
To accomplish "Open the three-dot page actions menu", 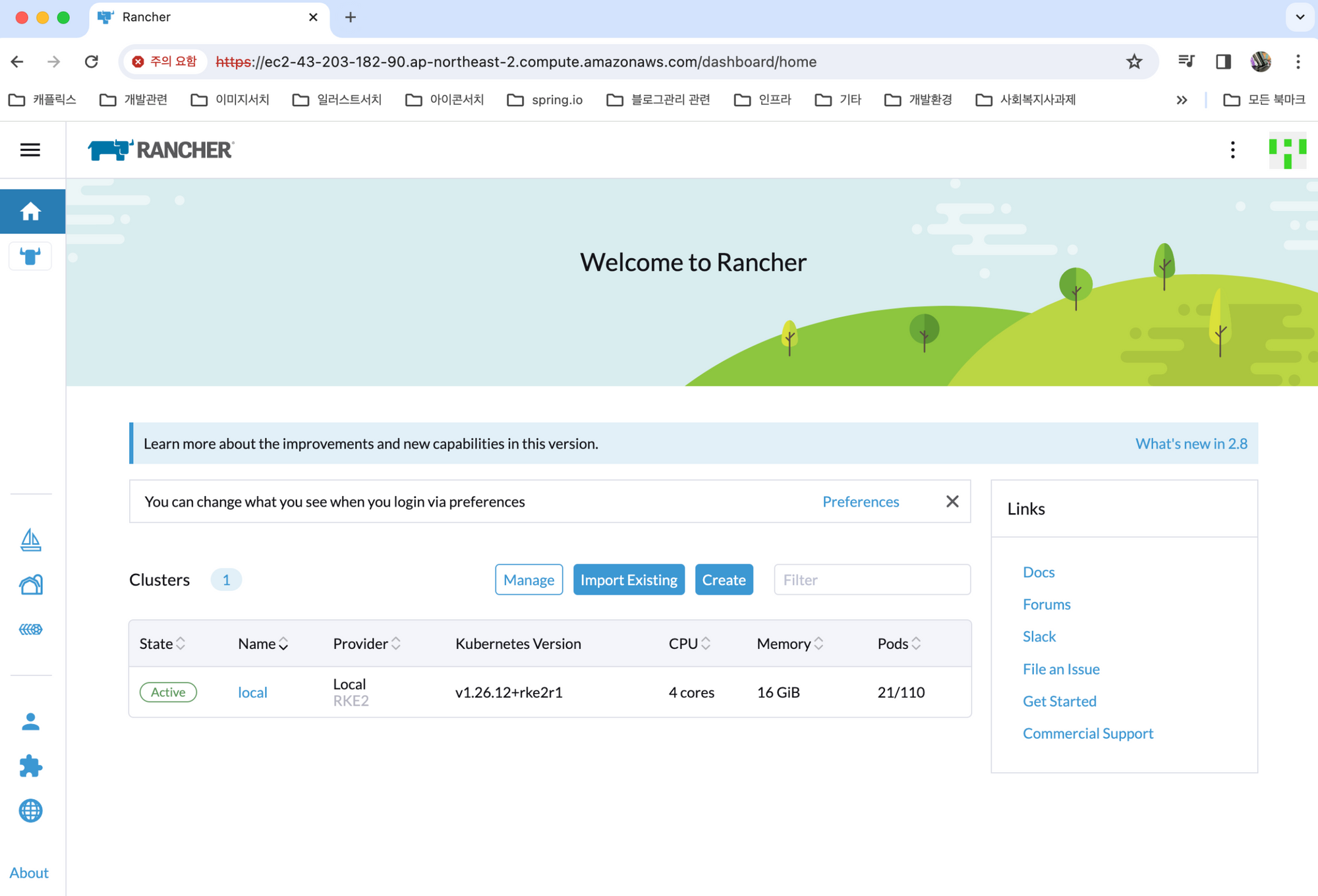I will (x=1232, y=150).
